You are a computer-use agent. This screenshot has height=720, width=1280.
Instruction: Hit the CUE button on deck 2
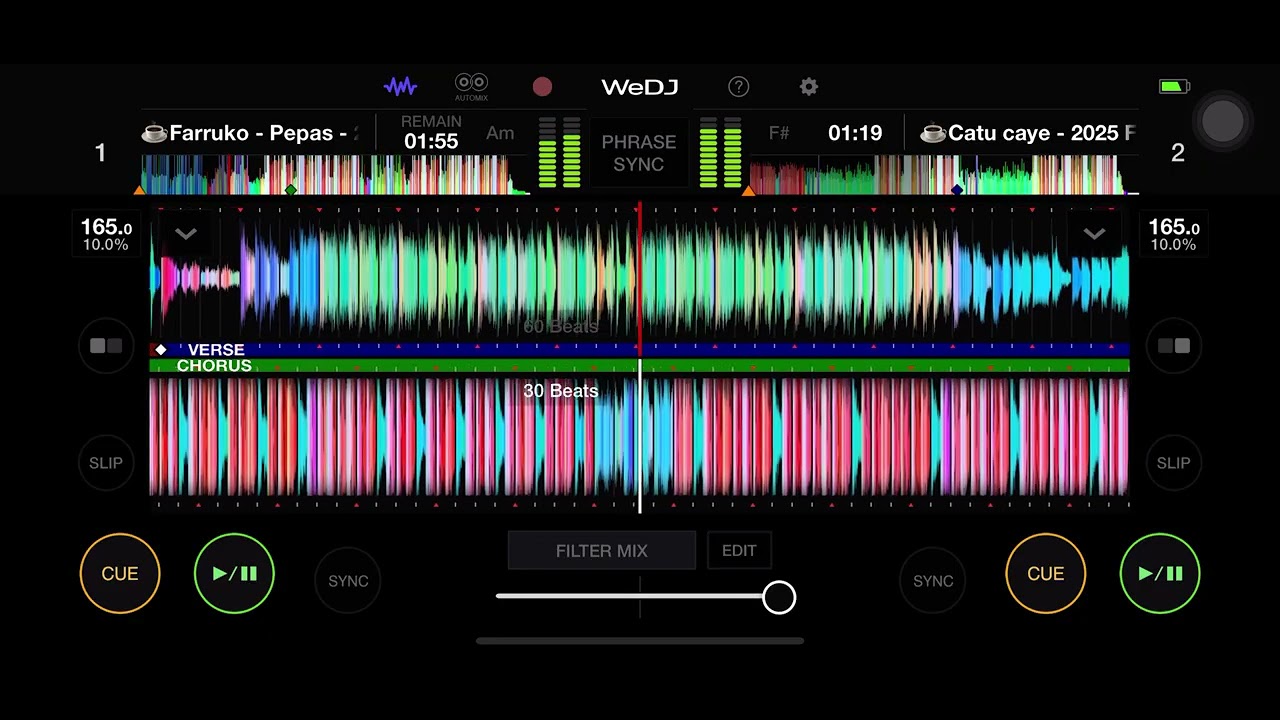pos(1045,573)
